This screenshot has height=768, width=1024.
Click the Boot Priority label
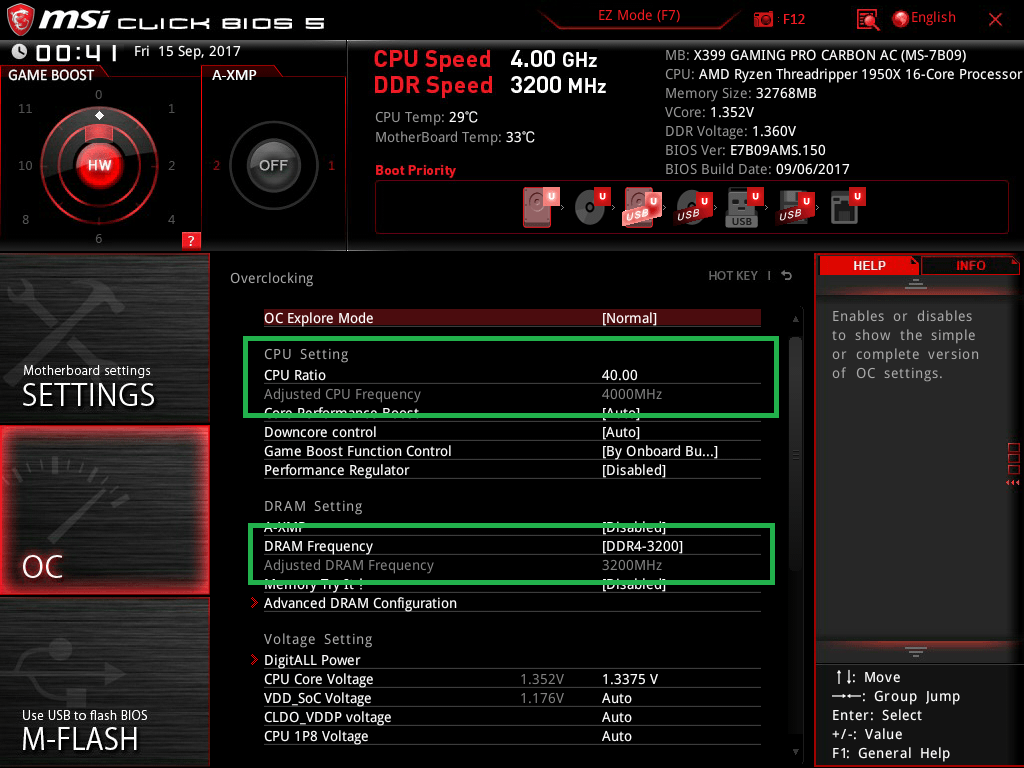(415, 170)
